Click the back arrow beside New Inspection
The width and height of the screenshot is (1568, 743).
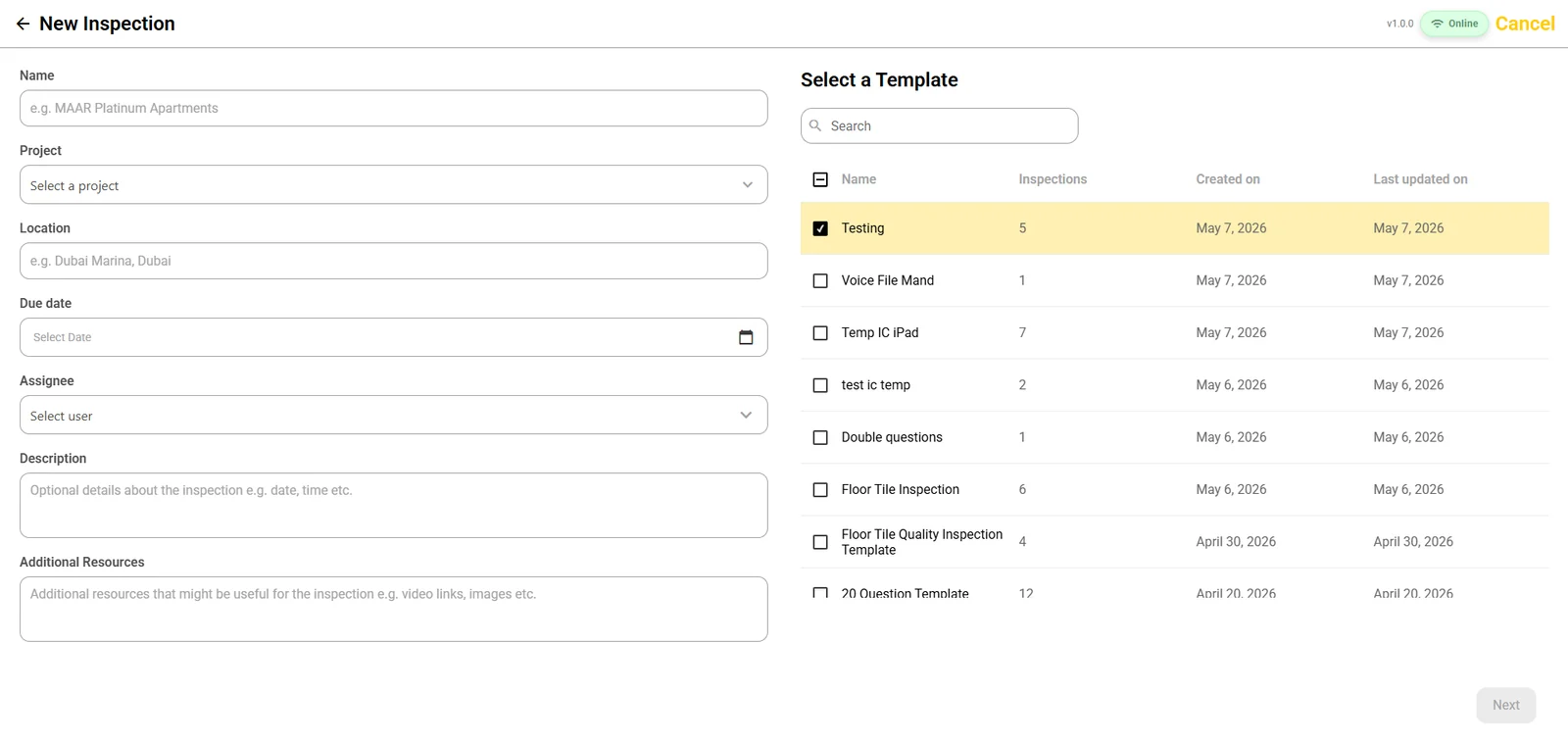23,24
